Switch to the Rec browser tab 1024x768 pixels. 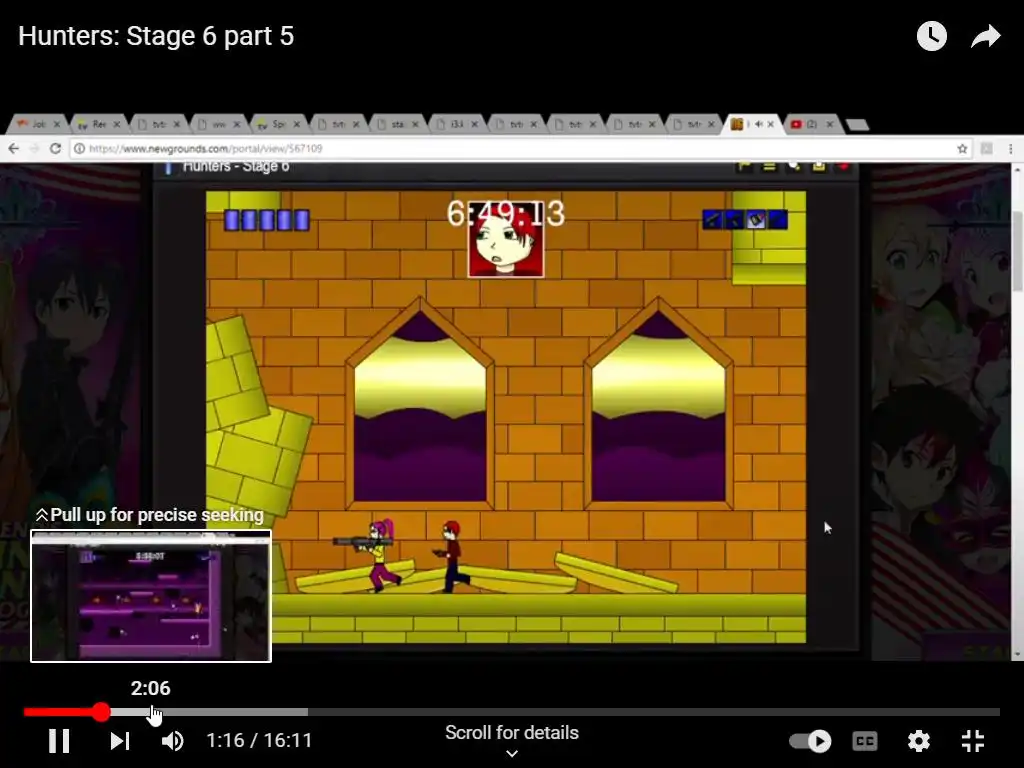[98, 124]
